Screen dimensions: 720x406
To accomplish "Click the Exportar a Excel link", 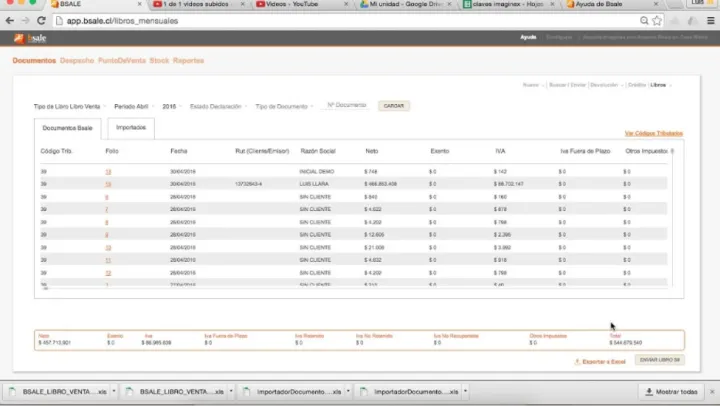I will point(601,360).
